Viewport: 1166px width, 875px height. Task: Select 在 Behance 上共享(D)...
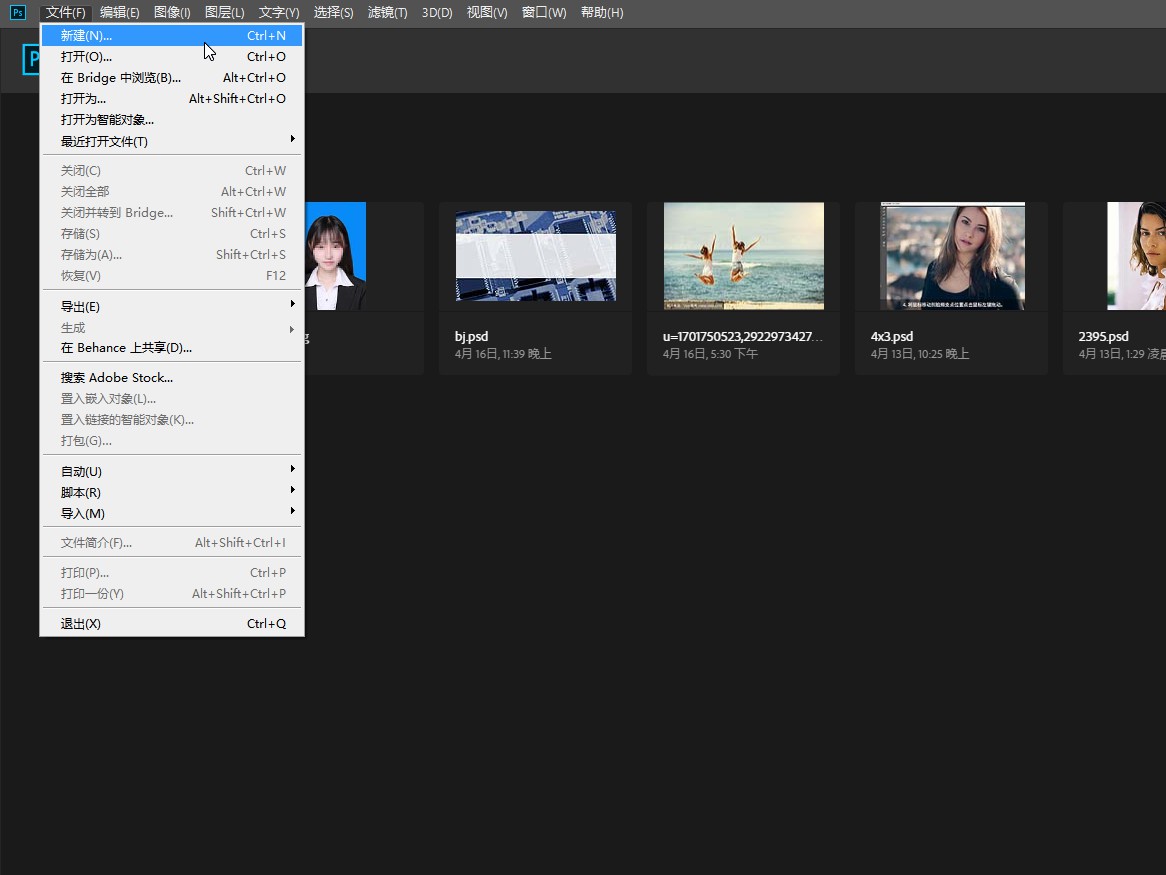click(x=172, y=348)
